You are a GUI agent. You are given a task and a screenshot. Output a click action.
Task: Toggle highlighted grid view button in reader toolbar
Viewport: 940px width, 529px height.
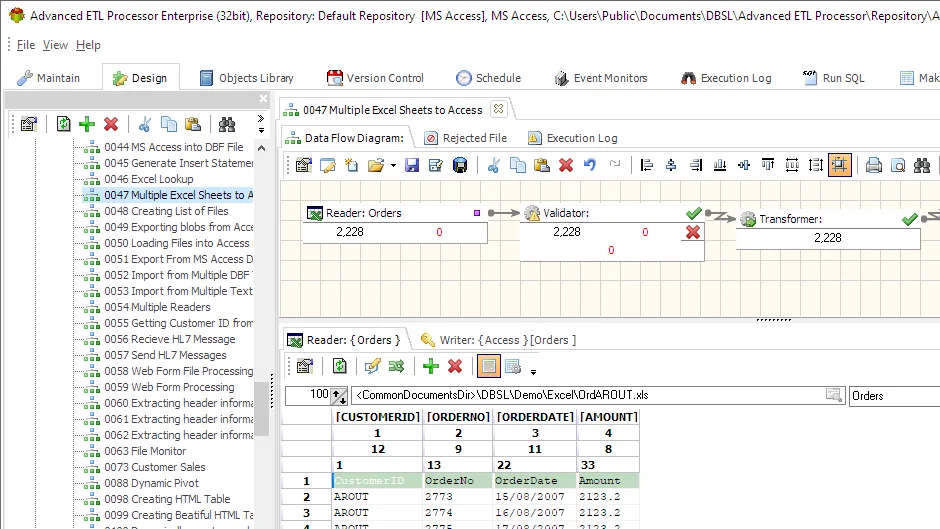489,366
